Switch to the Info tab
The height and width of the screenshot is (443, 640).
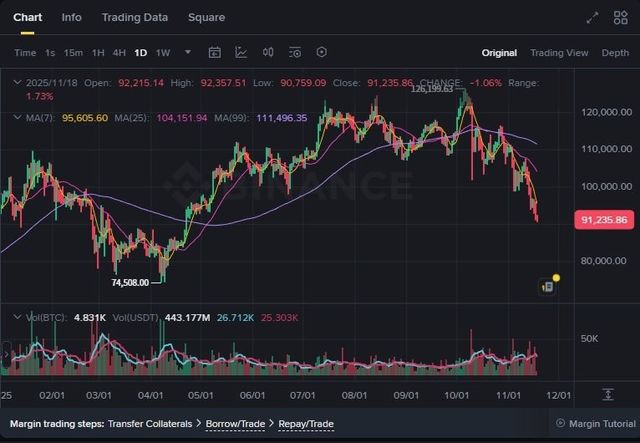click(72, 17)
